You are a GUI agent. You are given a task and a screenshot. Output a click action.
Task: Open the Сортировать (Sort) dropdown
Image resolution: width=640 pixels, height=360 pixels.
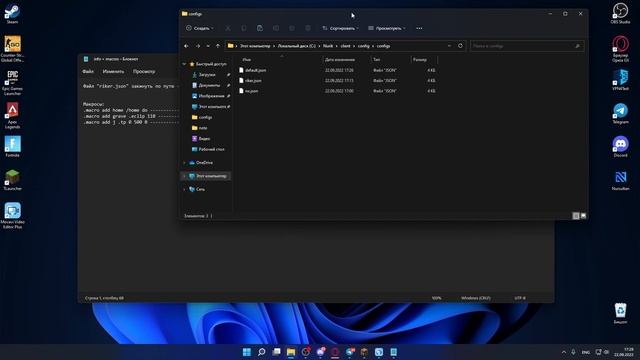340,28
